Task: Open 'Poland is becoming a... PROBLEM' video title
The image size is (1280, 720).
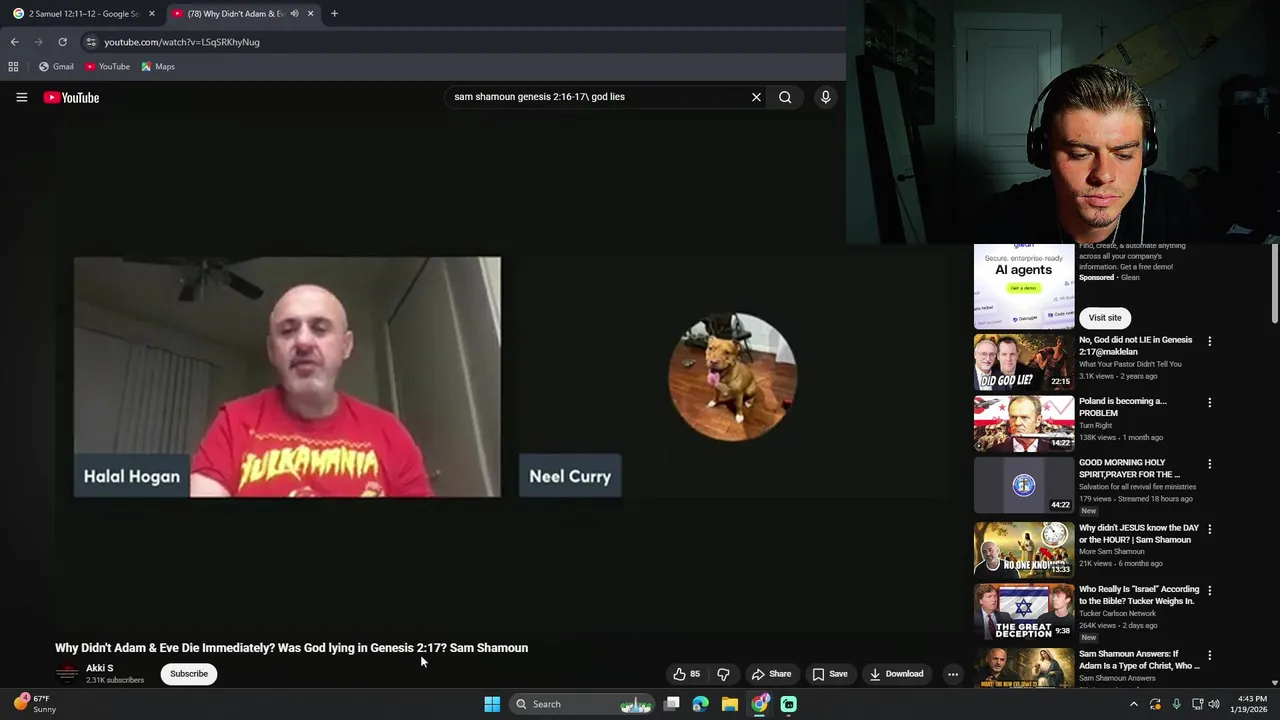Action: pos(1122,407)
